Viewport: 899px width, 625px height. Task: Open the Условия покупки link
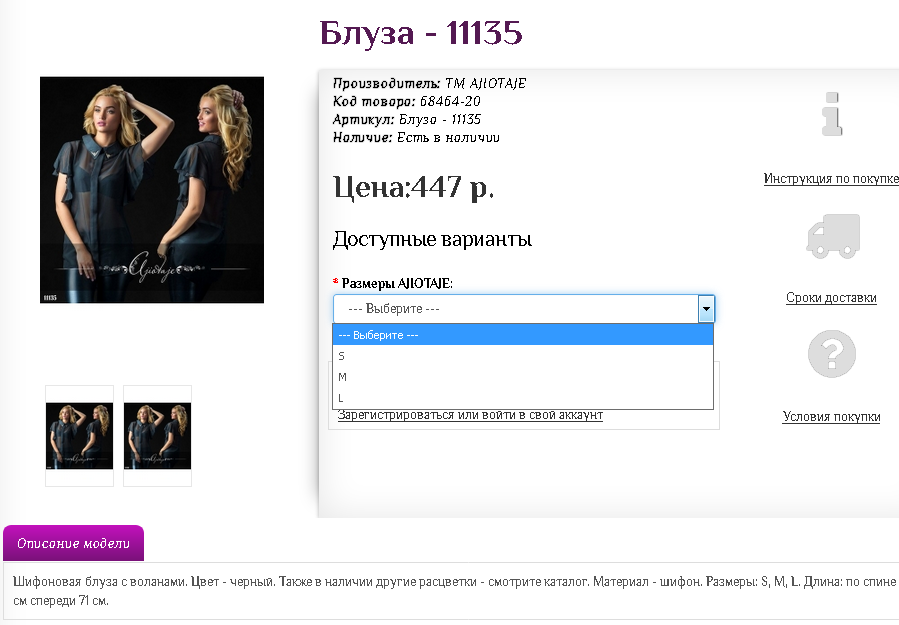[x=831, y=417]
